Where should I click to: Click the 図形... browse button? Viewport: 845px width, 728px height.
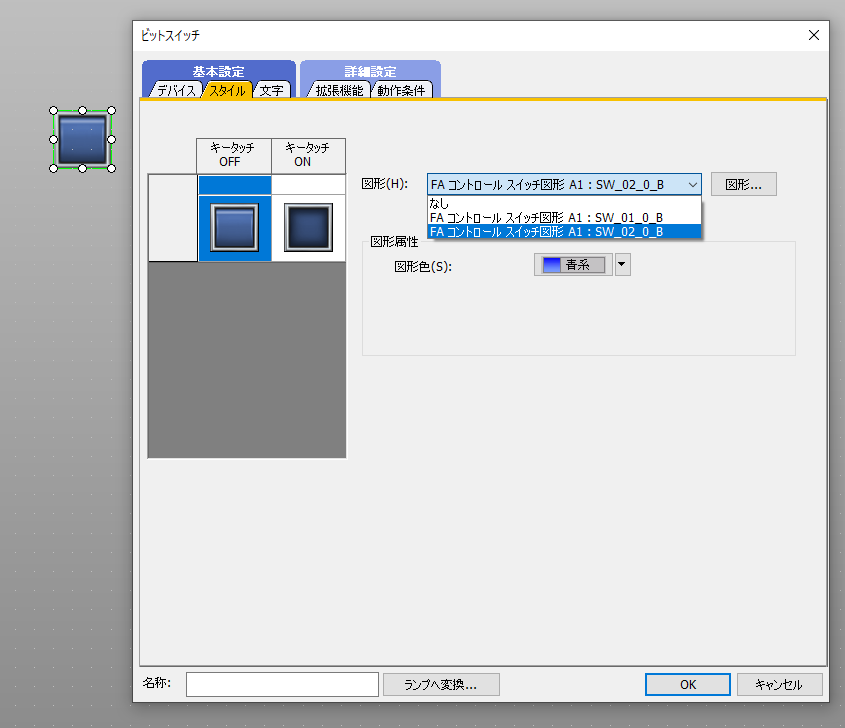click(x=743, y=184)
